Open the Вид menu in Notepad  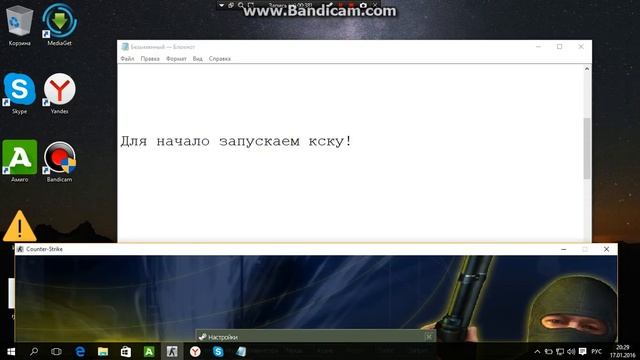click(x=198, y=59)
